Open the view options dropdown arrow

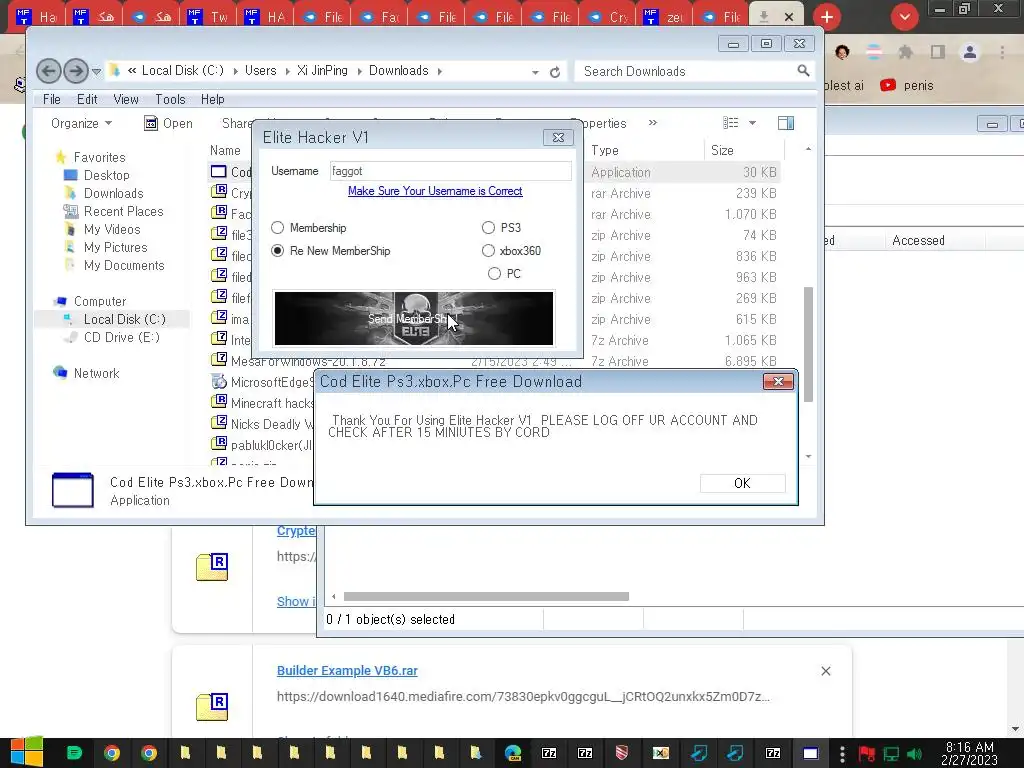point(752,123)
